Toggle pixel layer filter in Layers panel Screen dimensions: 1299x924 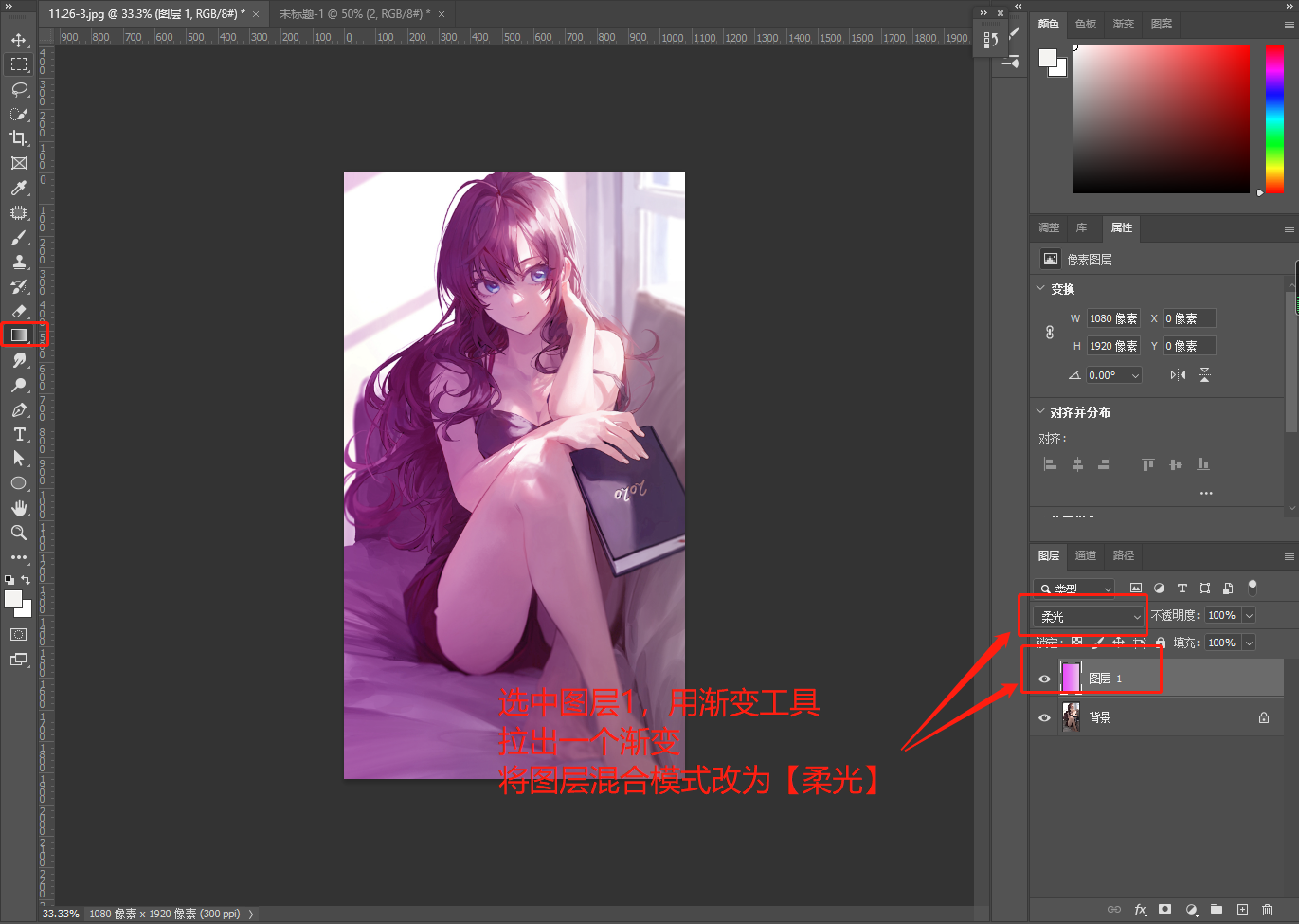[x=1136, y=589]
